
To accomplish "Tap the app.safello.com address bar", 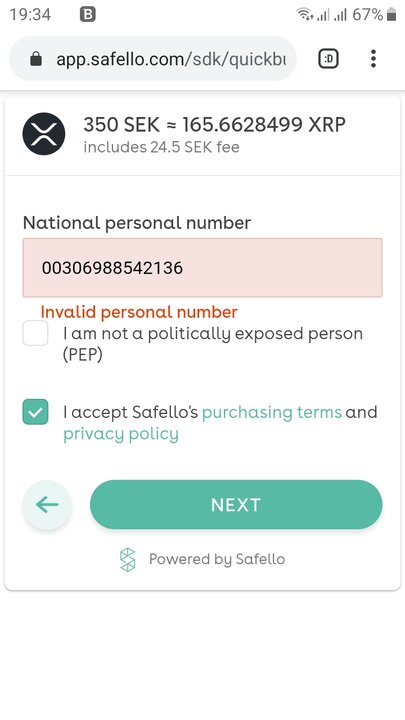I will pyautogui.click(x=153, y=58).
